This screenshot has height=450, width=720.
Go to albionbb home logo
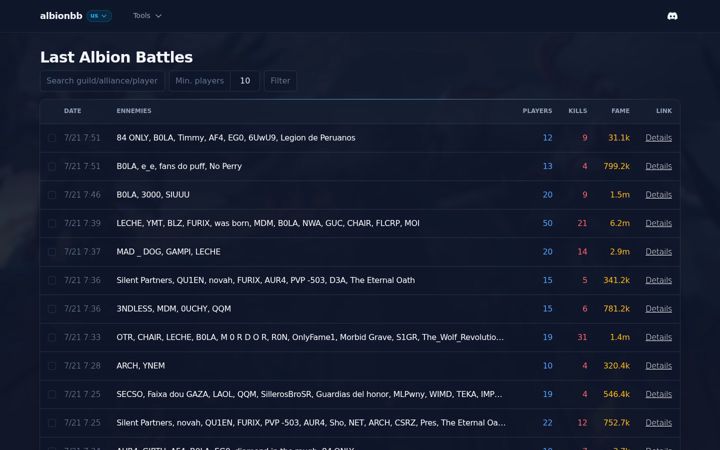pyautogui.click(x=61, y=16)
